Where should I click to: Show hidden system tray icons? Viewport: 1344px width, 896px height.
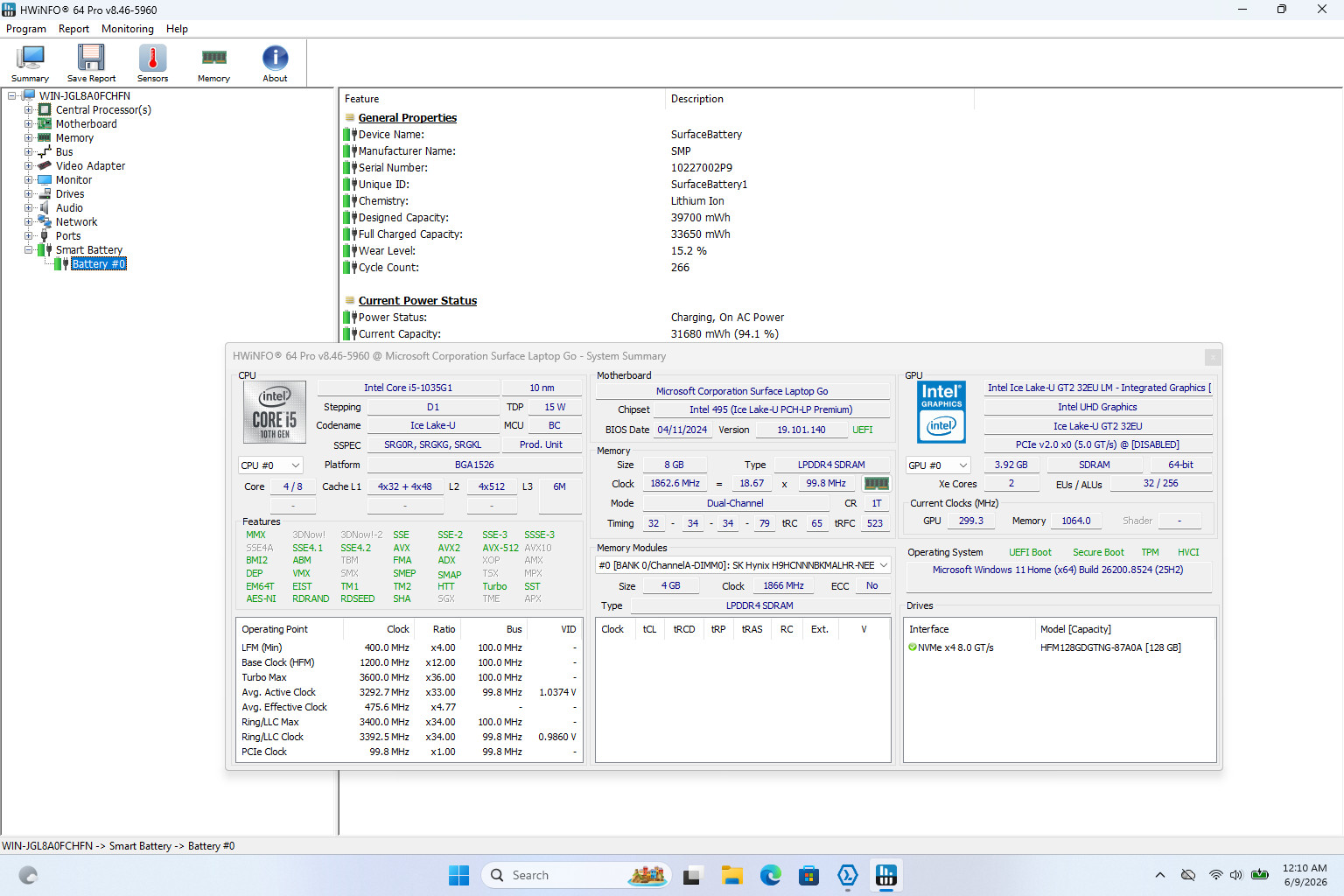(1160, 875)
